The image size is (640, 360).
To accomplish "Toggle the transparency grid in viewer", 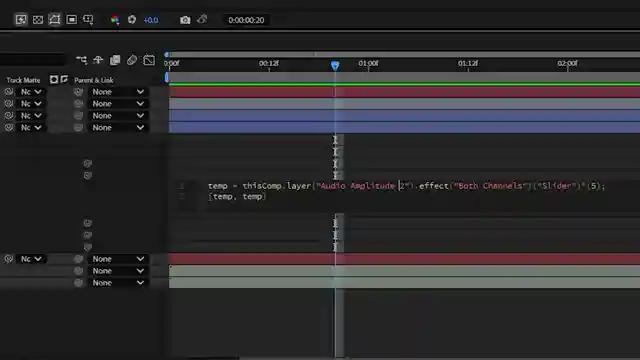I will click(x=38, y=20).
